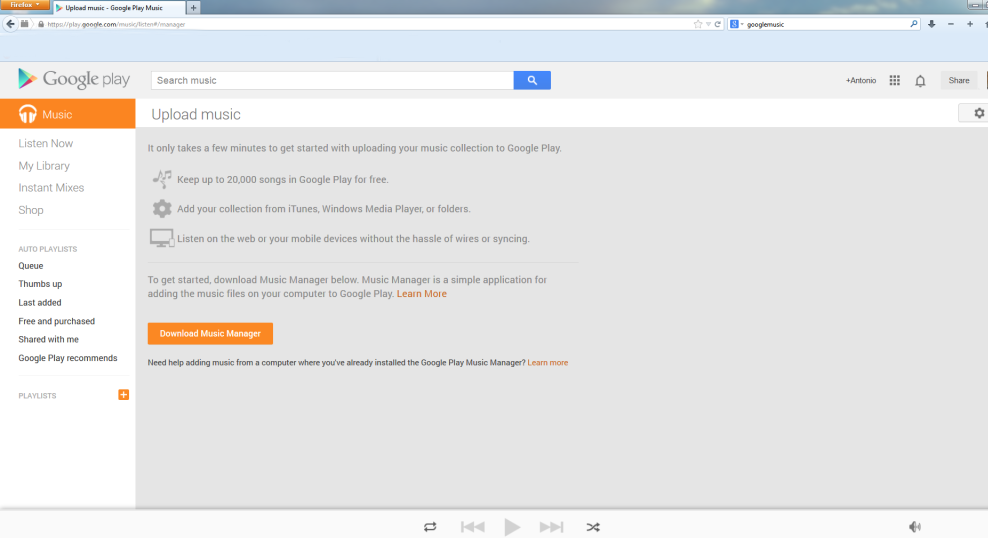Skip to the previous track
Screen dimensions: 988x538
[473, 527]
